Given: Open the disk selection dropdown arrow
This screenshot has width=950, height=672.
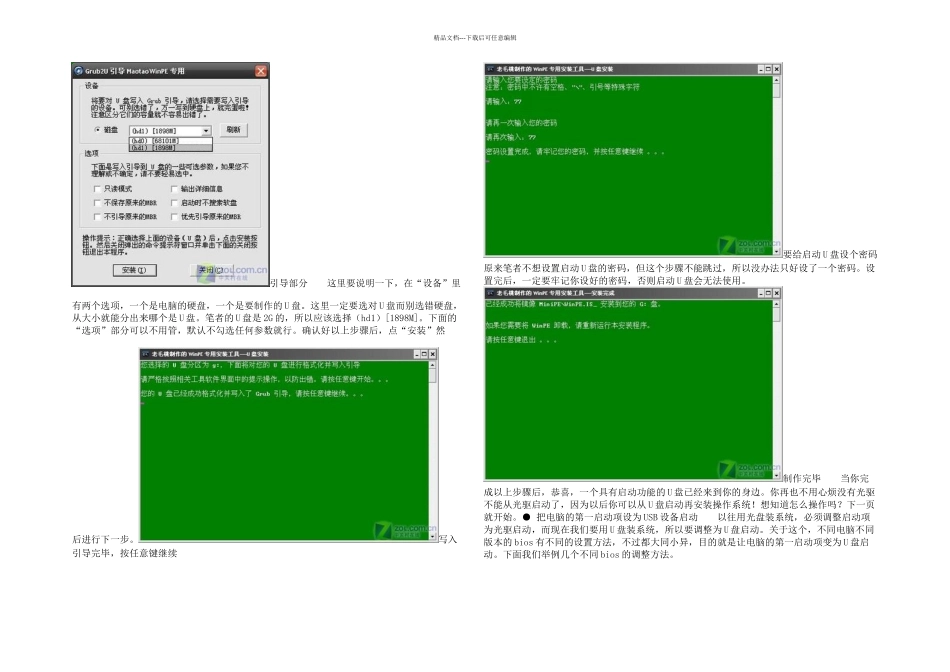Looking at the screenshot, I should tap(206, 131).
